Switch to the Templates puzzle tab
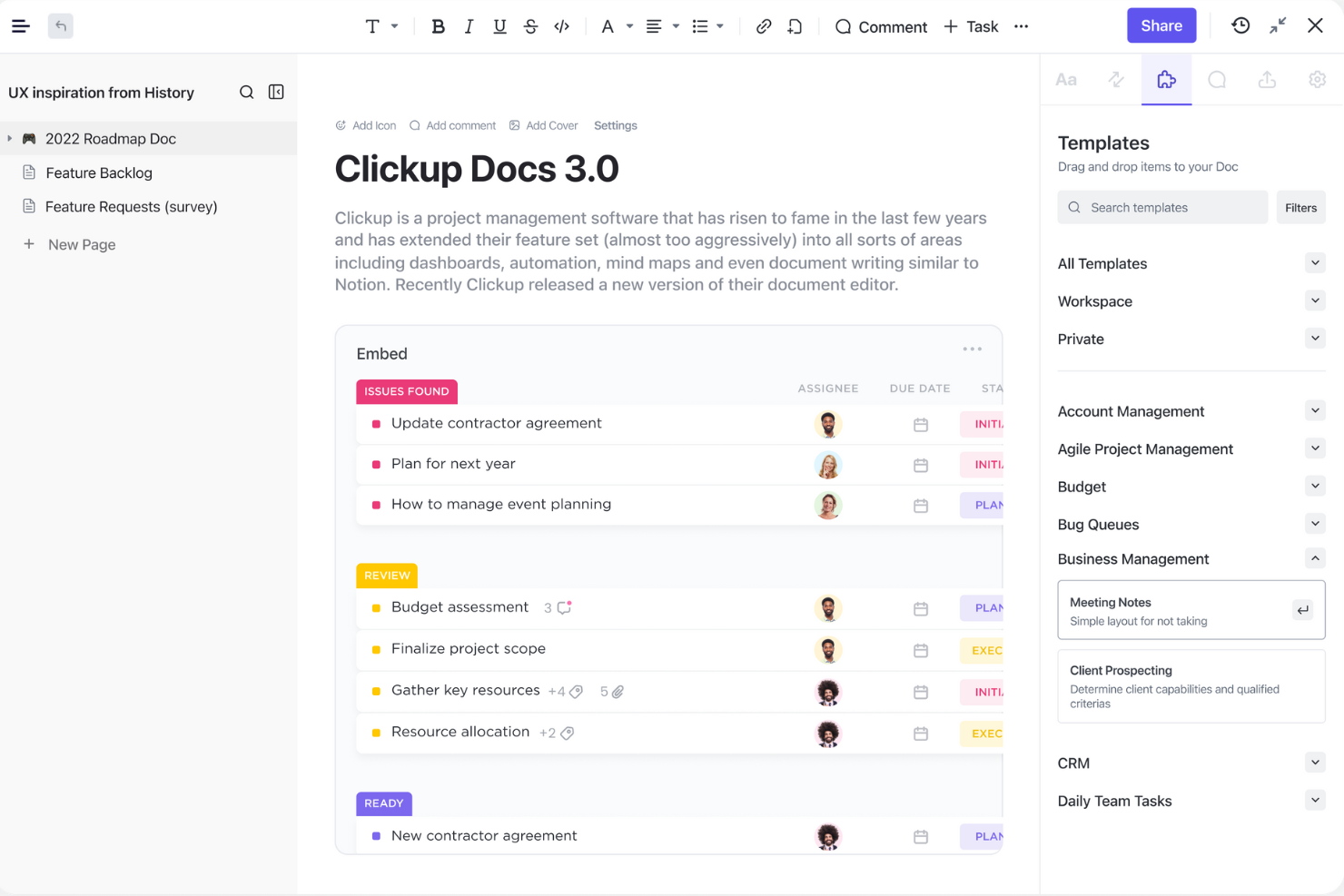1344x896 pixels. click(x=1167, y=80)
